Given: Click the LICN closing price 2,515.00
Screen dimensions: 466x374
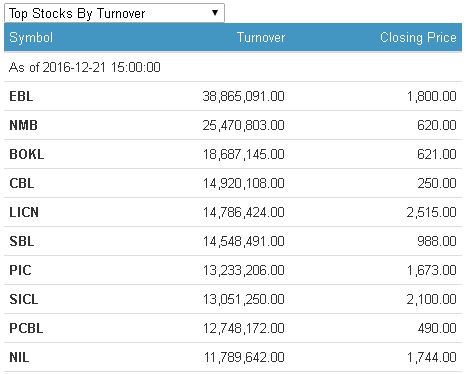Looking at the screenshot, I should [x=431, y=212].
